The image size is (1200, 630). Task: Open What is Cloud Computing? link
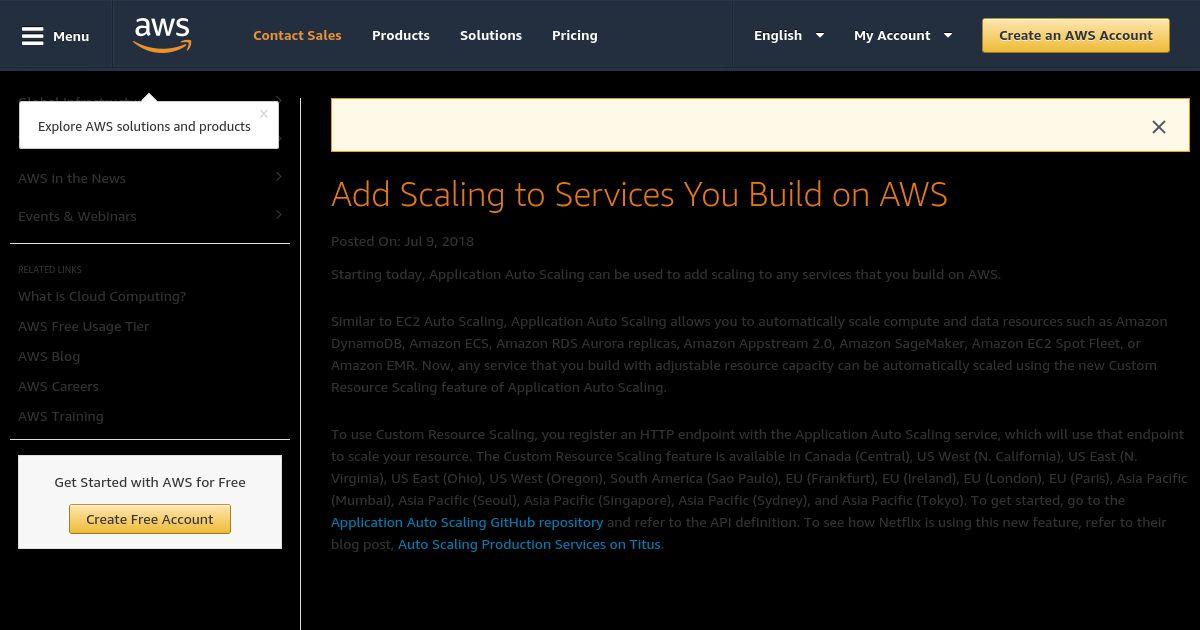[x=102, y=296]
